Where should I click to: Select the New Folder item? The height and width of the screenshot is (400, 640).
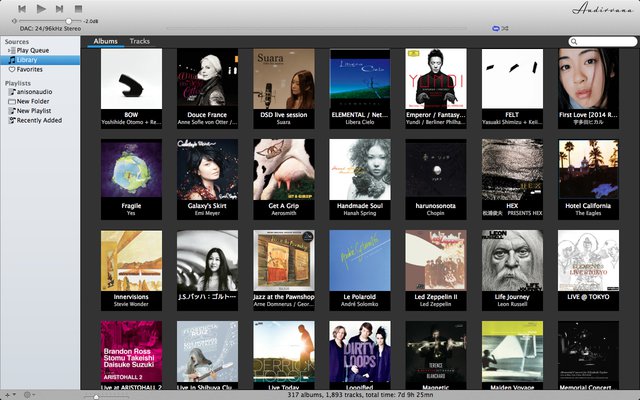[x=33, y=101]
